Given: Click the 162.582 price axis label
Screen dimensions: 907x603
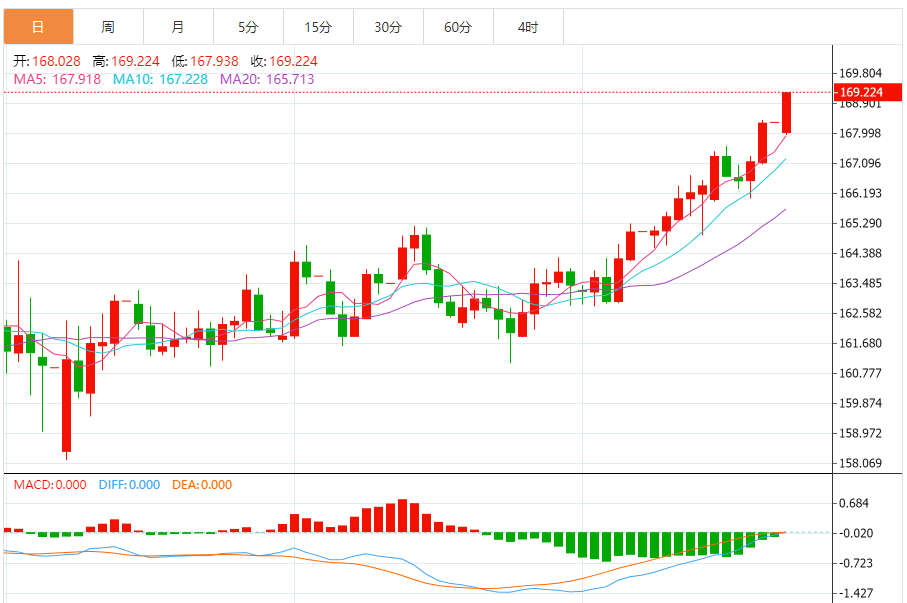Looking at the screenshot, I should click(x=860, y=314).
